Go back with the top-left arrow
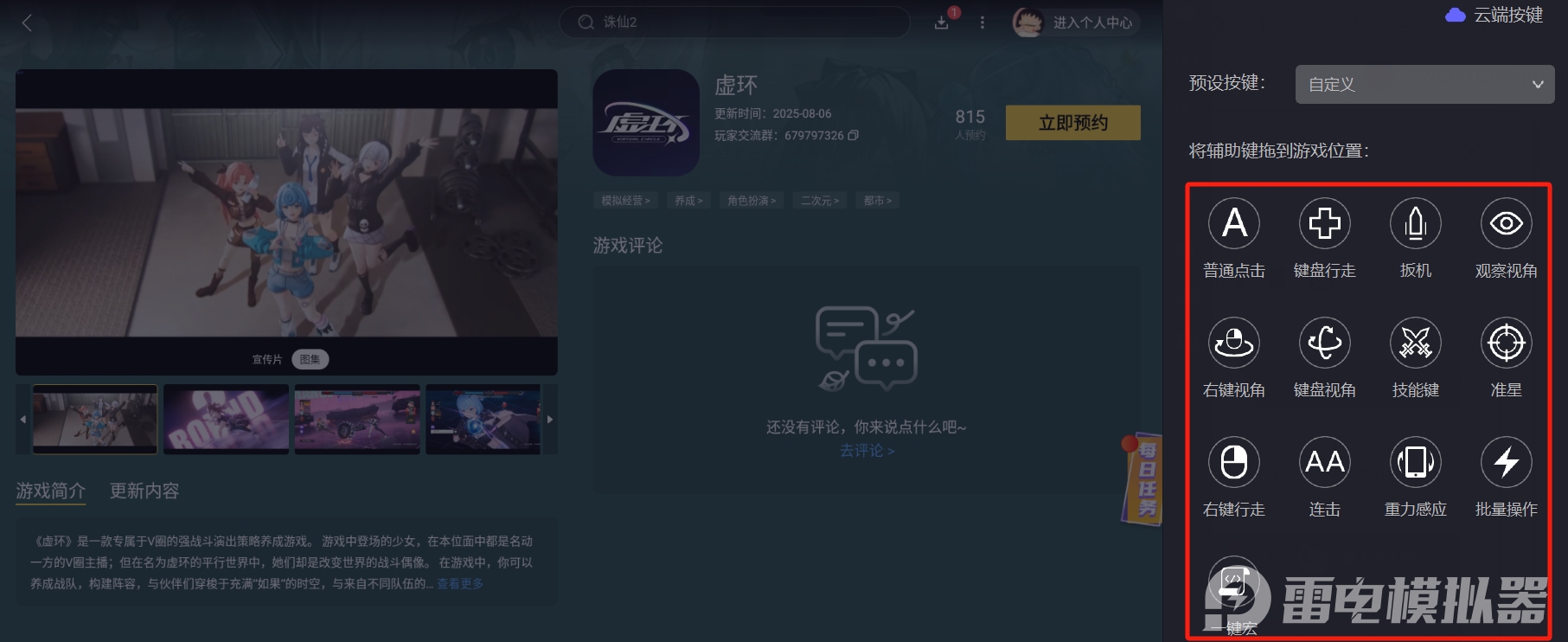1568x642 pixels. (27, 22)
